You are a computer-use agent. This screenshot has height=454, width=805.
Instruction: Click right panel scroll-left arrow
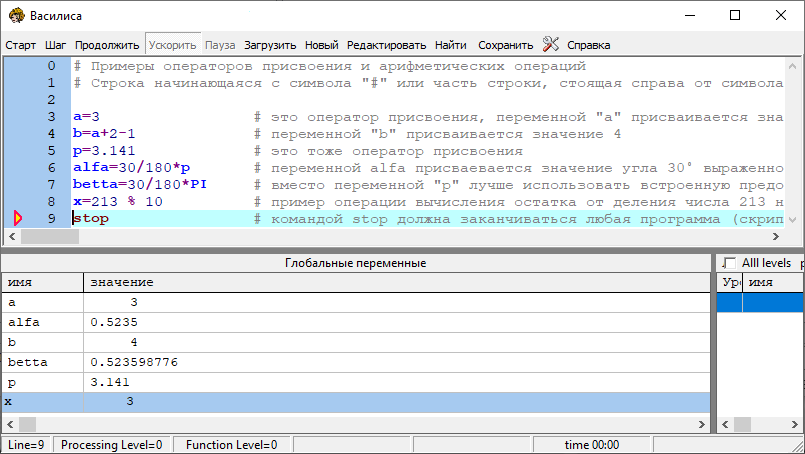point(725,424)
